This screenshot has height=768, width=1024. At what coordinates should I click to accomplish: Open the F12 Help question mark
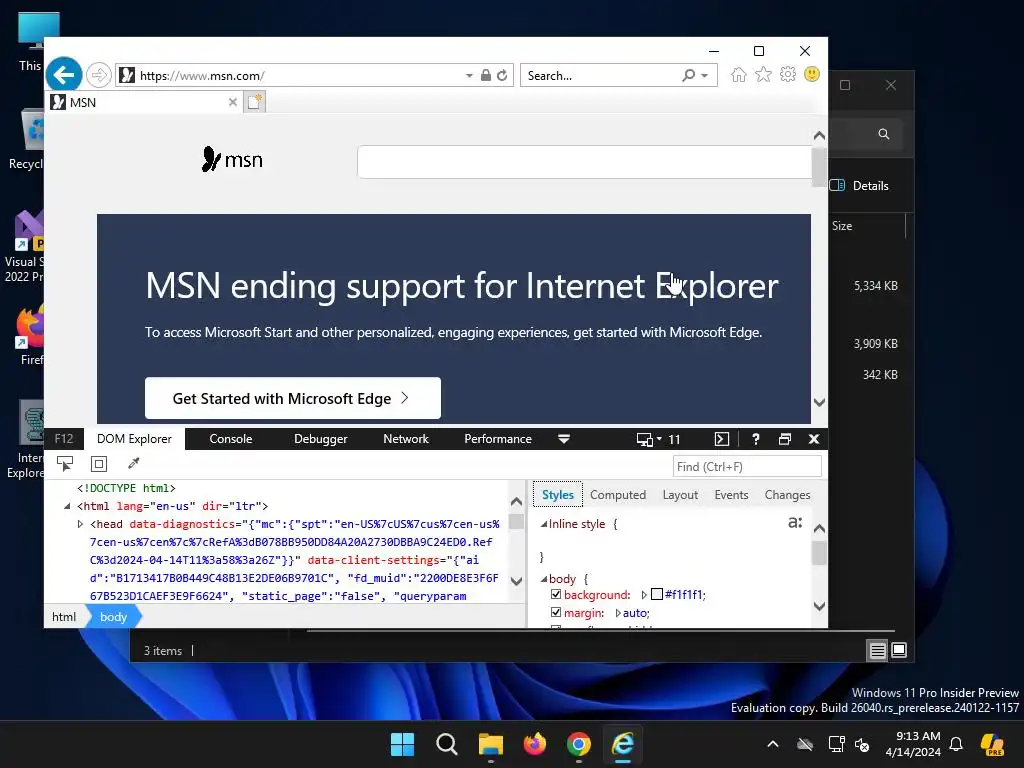click(x=756, y=439)
